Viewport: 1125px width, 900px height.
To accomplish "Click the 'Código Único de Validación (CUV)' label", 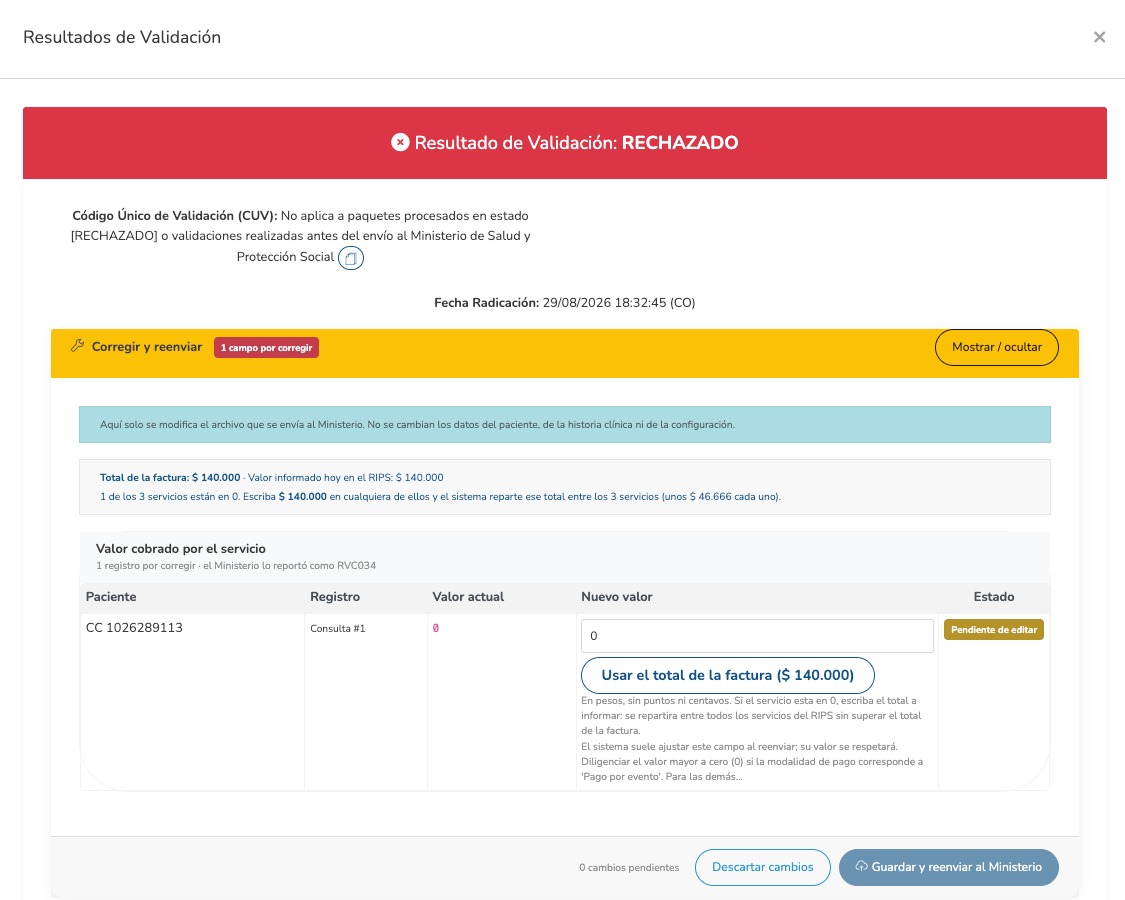I will click(174, 216).
